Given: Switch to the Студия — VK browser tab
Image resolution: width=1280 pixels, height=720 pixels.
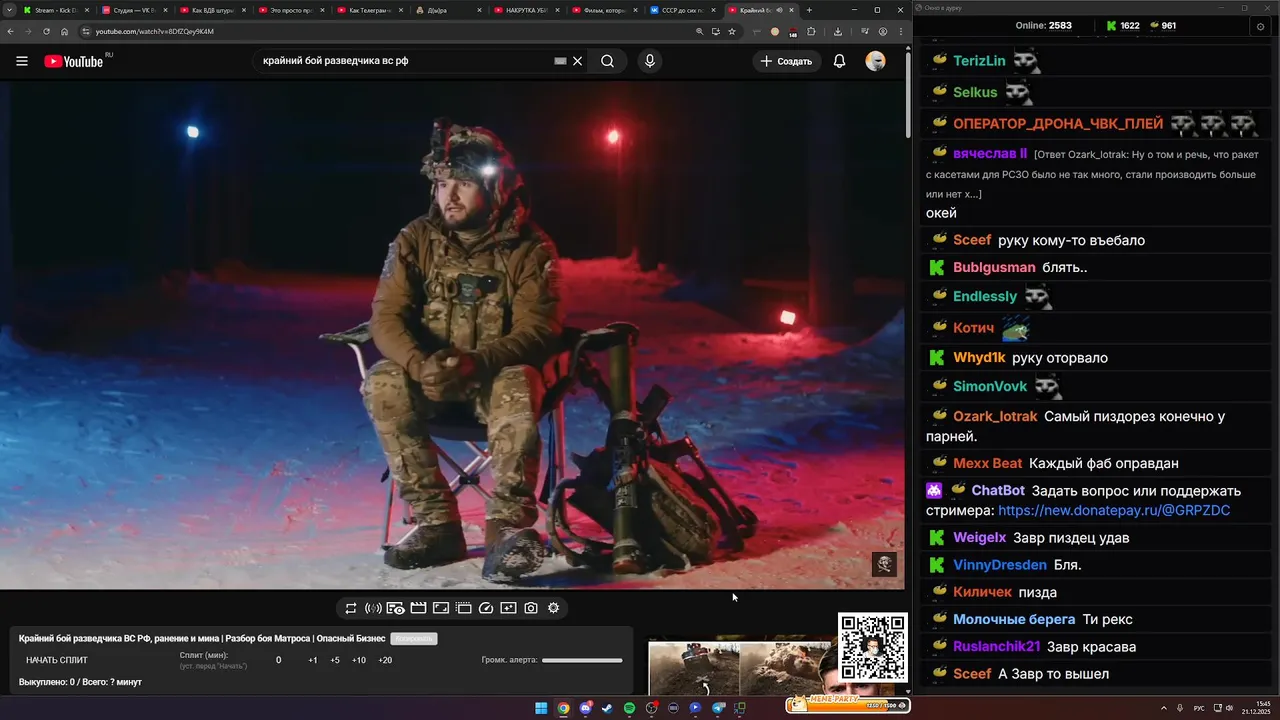Looking at the screenshot, I should coord(135,10).
